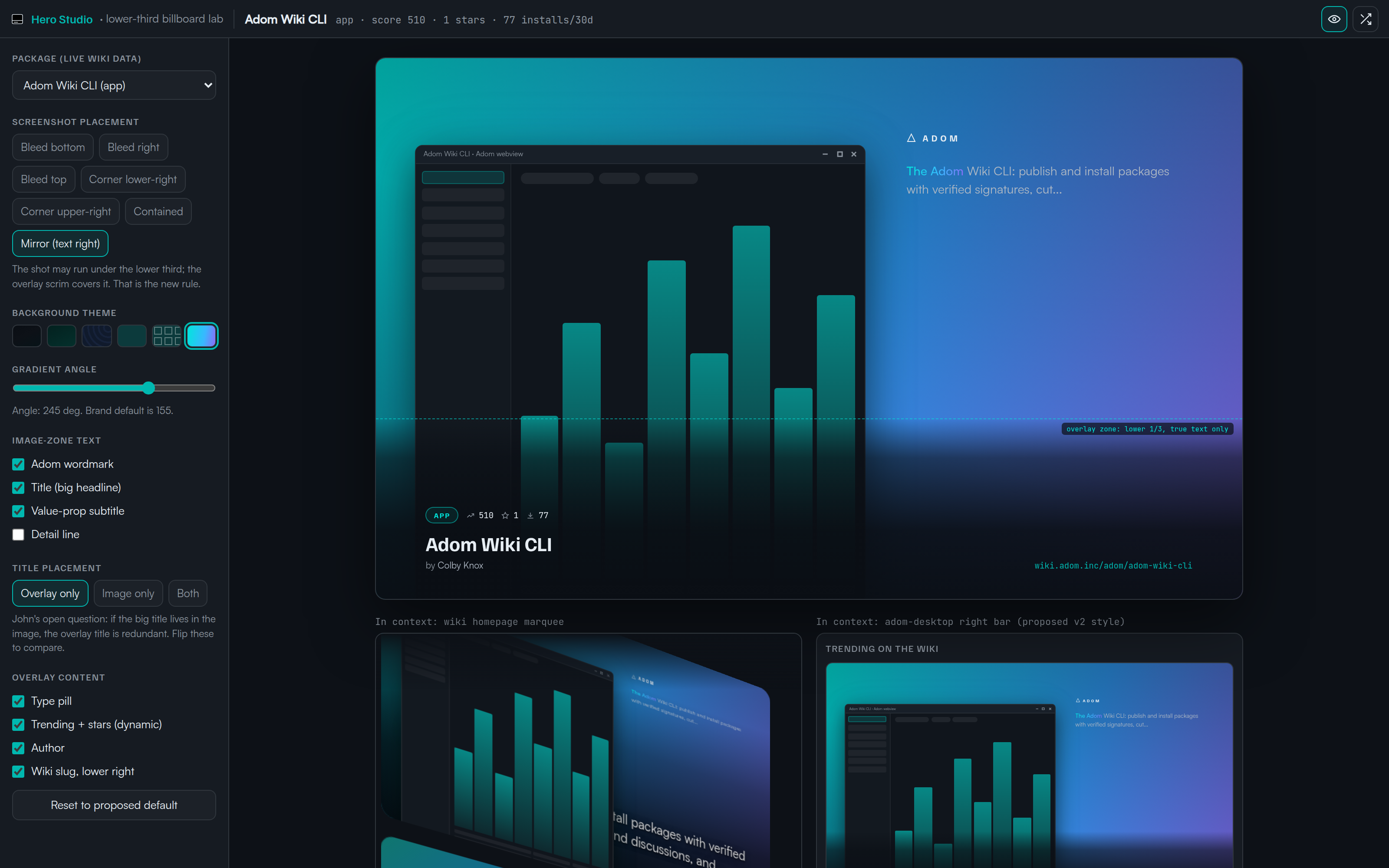Toggle Wiki slug, lower right checkbox
This screenshot has width=1389, height=868.
point(18,772)
